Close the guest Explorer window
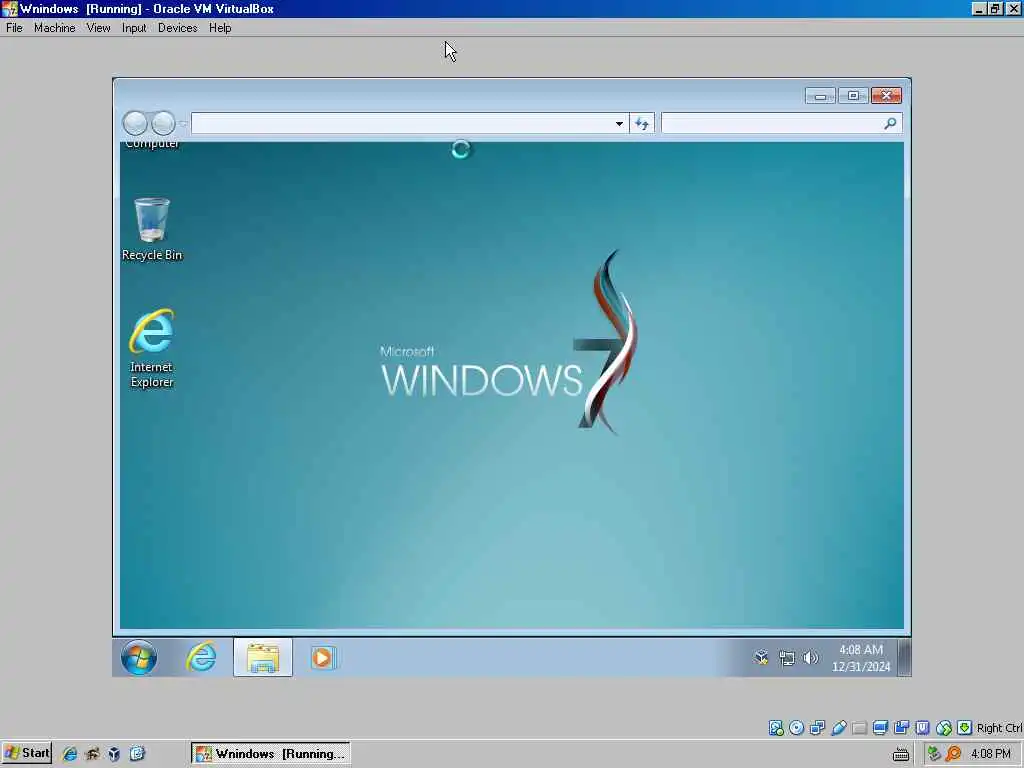Viewport: 1024px width, 768px height. pyautogui.click(x=886, y=96)
